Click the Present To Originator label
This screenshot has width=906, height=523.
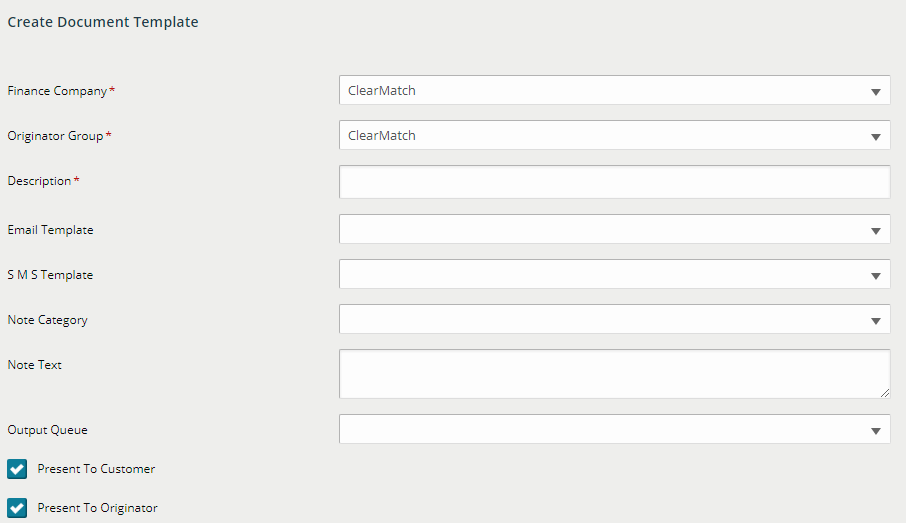click(x=98, y=508)
